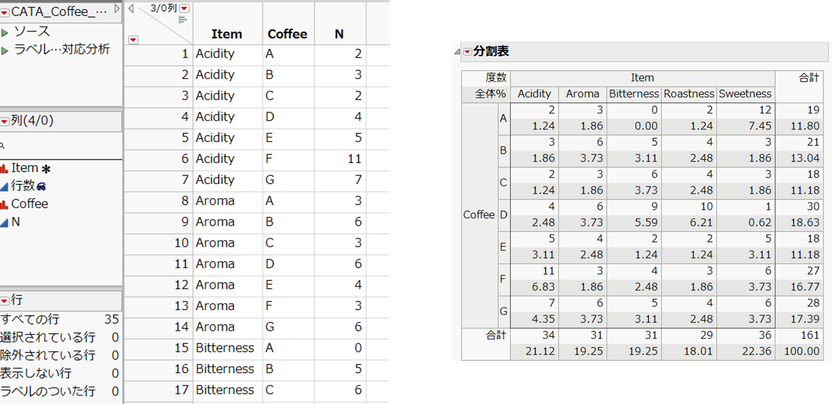
Task: Click the formula lock icon next to 行数
Action: (x=41, y=186)
